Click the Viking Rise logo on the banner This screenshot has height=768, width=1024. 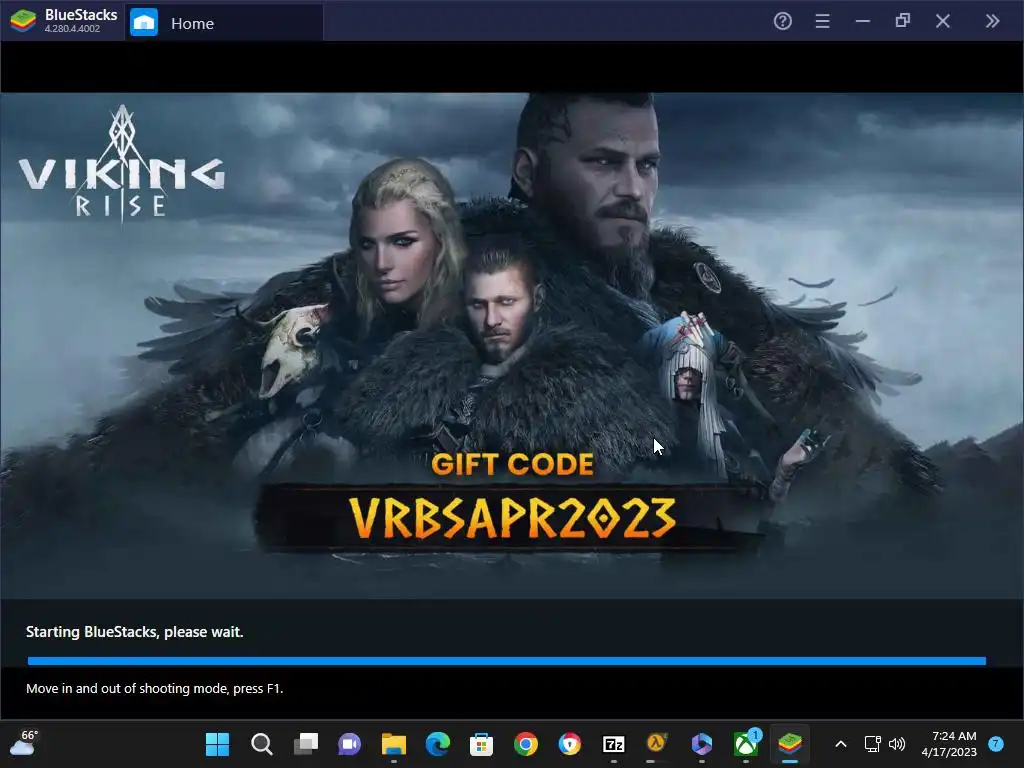click(x=121, y=163)
